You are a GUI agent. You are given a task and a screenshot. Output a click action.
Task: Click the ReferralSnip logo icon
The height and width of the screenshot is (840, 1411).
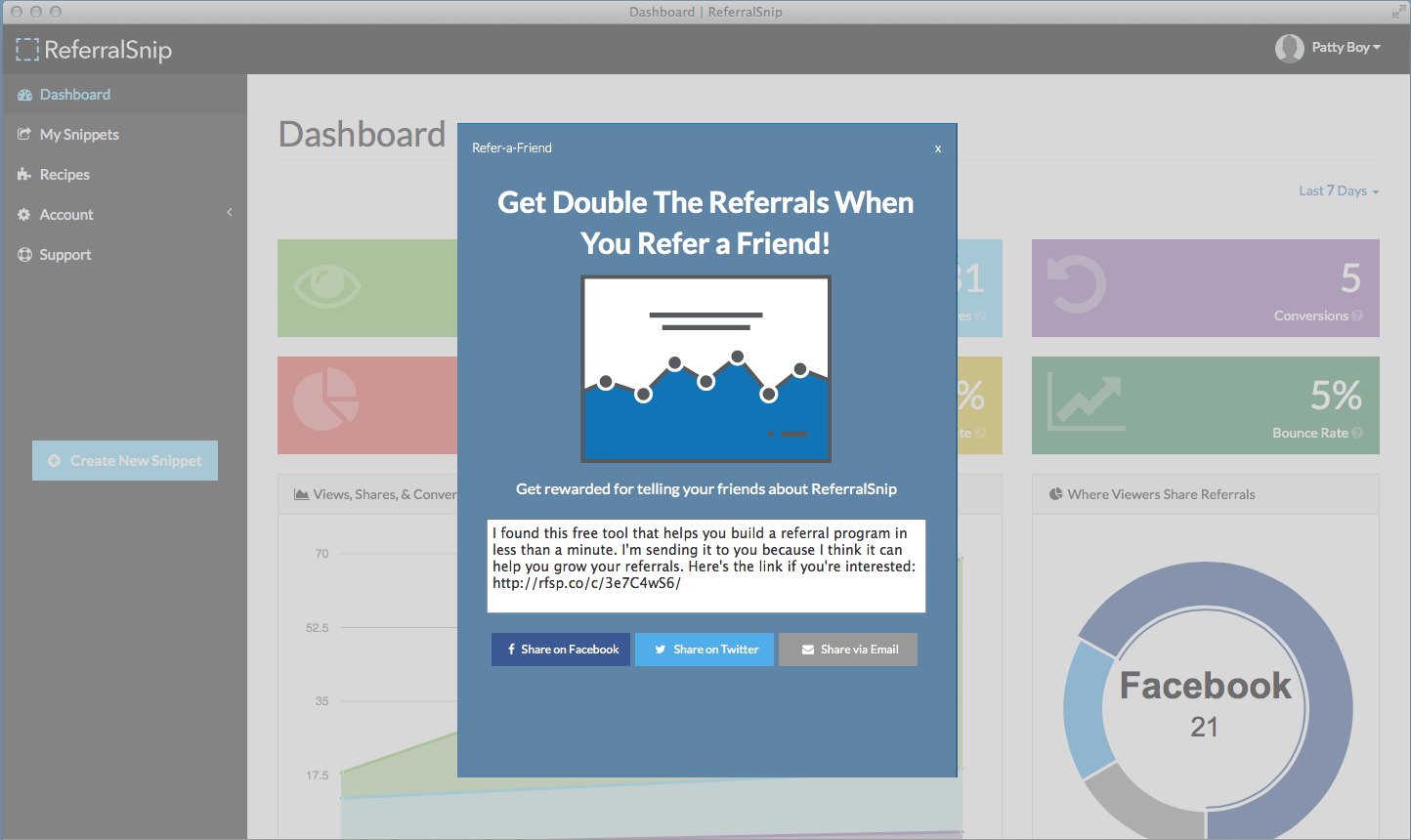(x=27, y=50)
